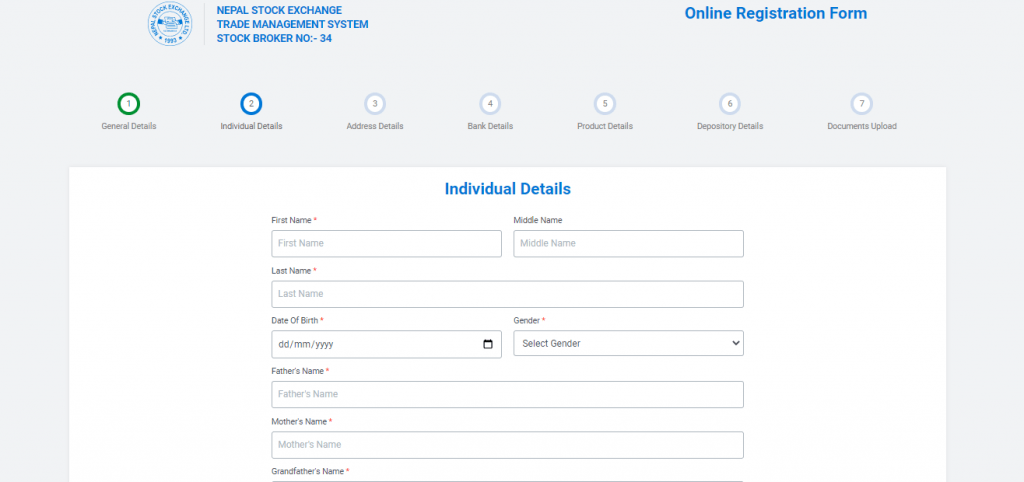Focus the First Name input field
The width and height of the screenshot is (1024, 482).
pyautogui.click(x=387, y=243)
